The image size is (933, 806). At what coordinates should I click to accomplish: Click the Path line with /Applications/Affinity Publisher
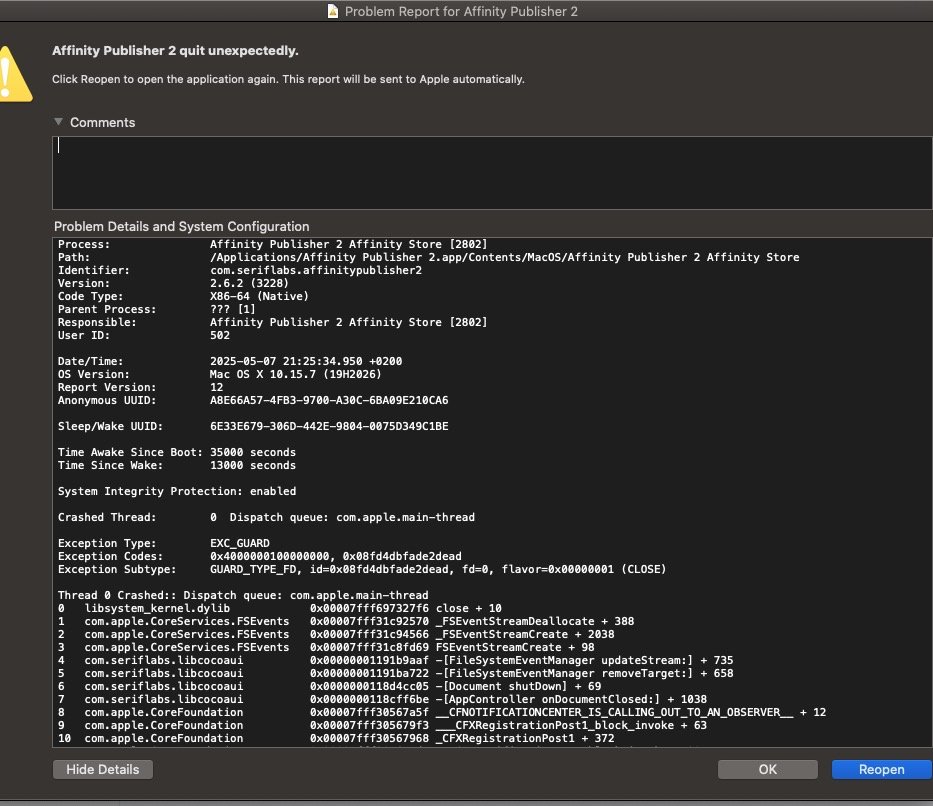pyautogui.click(x=428, y=257)
